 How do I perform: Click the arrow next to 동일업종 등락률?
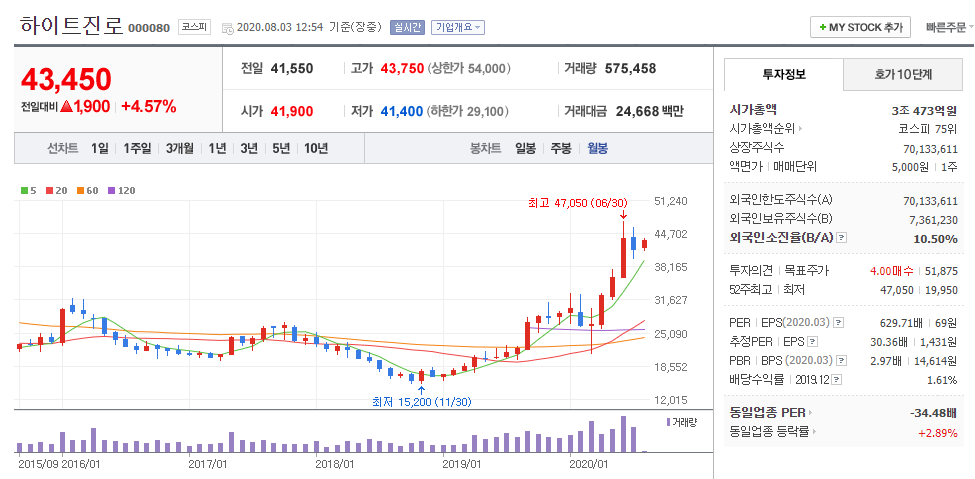pos(814,432)
